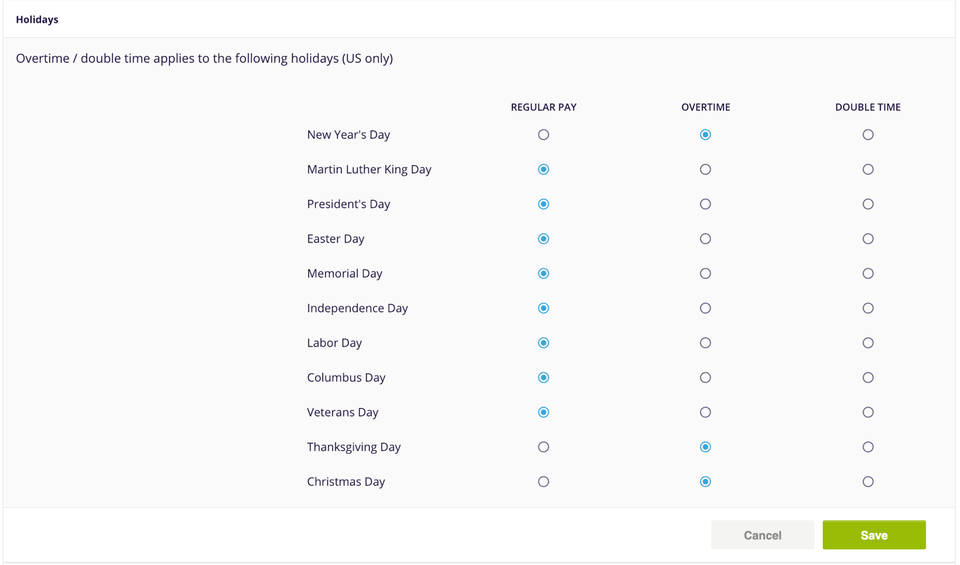960x565 pixels.
Task: Set New Year's Day to Regular Pay
Action: (x=543, y=135)
